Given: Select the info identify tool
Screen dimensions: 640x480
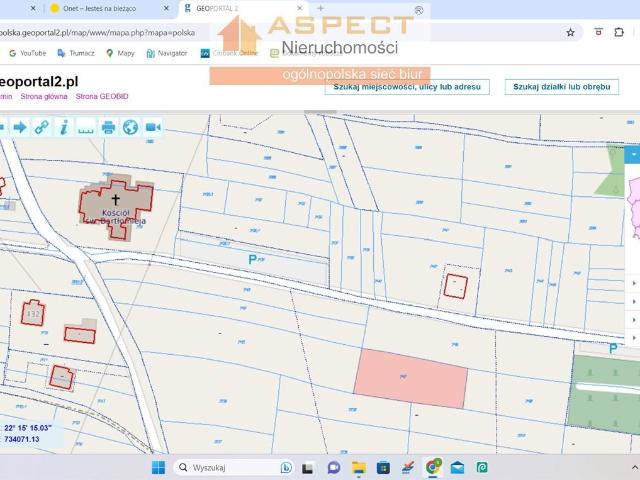Looking at the screenshot, I should pyautogui.click(x=63, y=127).
